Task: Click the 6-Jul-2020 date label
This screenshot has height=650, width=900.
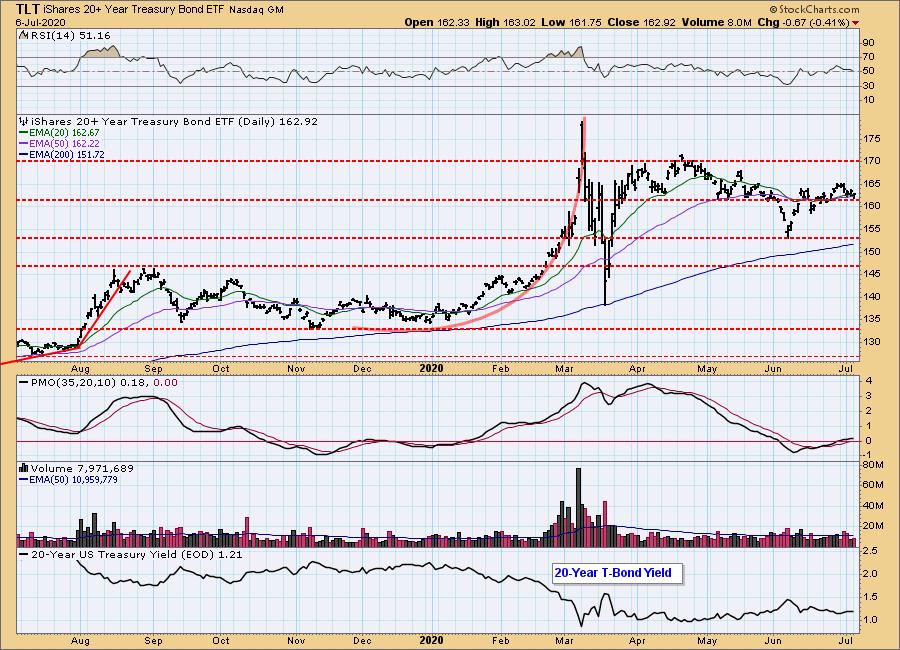Action: (x=40, y=23)
